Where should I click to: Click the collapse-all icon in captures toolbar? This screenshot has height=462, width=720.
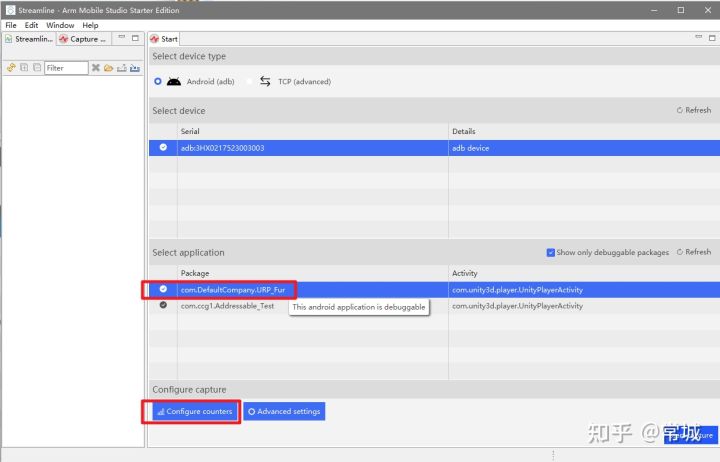(37, 68)
